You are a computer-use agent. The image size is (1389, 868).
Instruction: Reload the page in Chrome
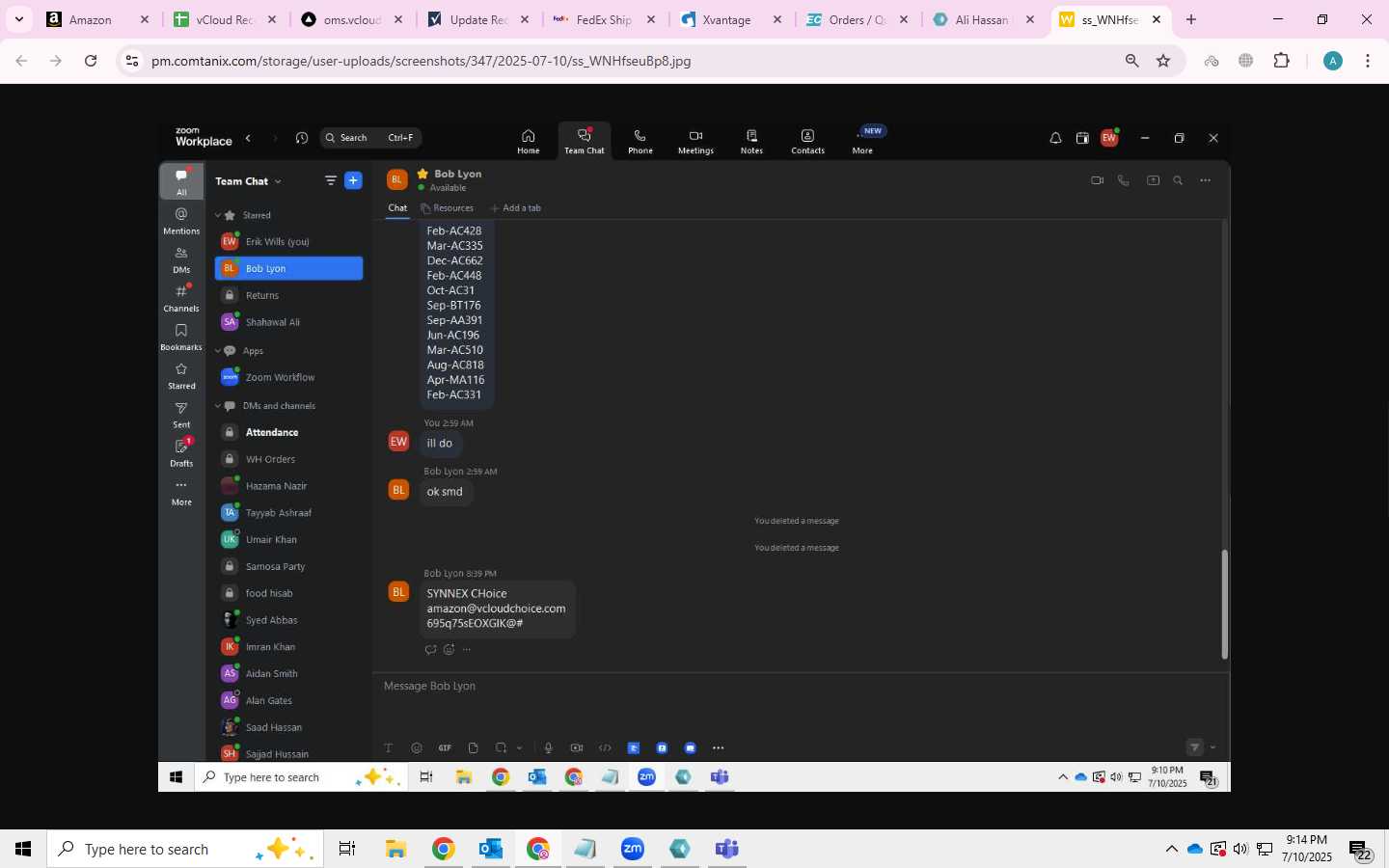91,61
